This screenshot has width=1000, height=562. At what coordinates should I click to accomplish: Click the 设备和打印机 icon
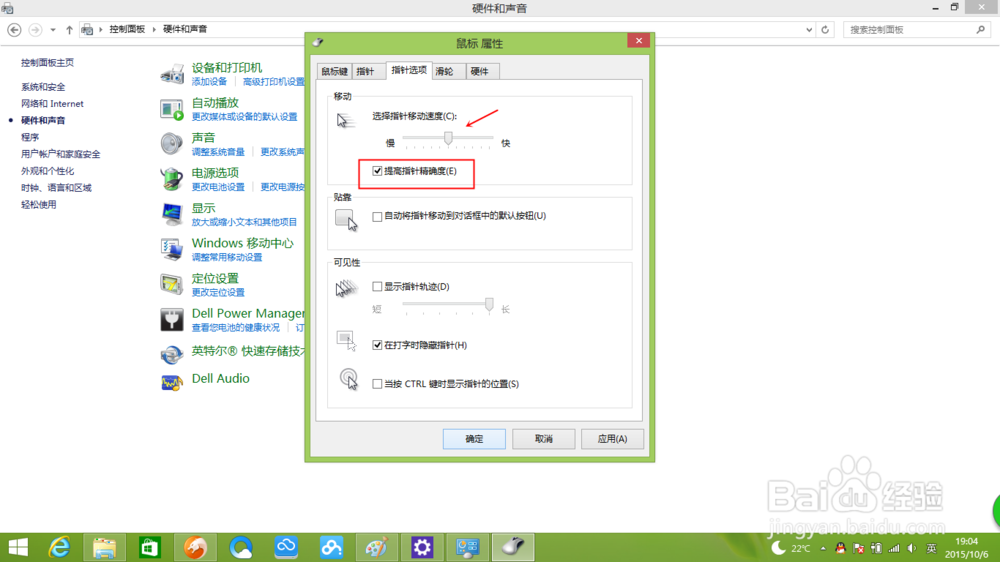click(172, 73)
